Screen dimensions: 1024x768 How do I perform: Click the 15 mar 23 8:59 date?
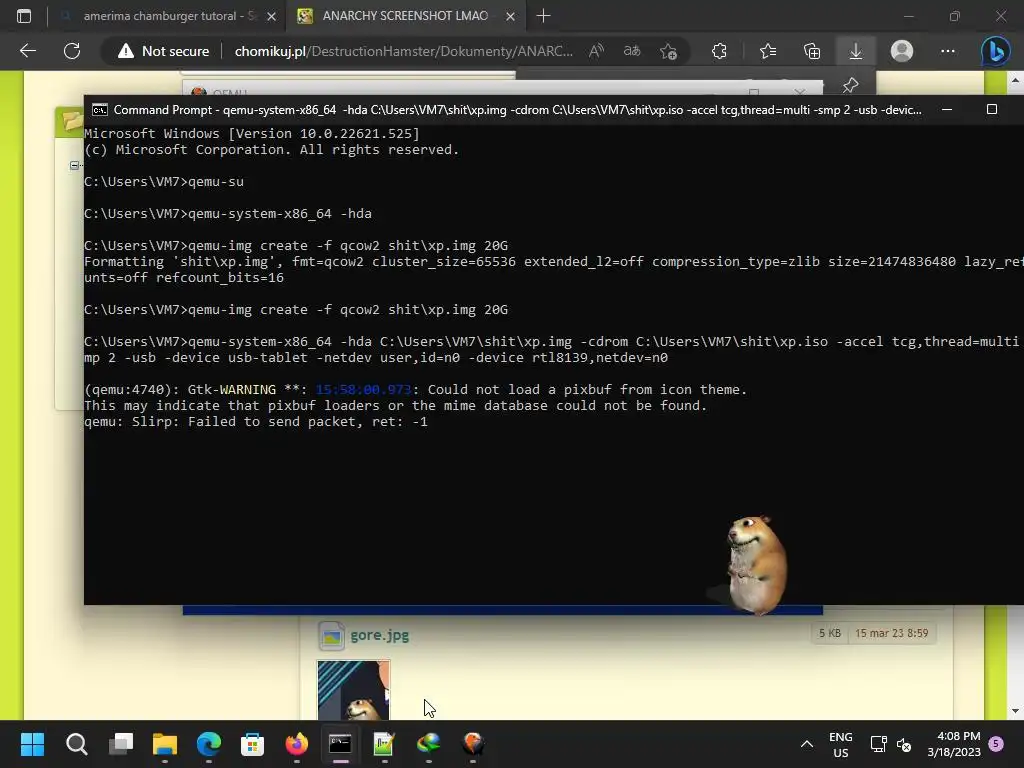[x=891, y=633]
